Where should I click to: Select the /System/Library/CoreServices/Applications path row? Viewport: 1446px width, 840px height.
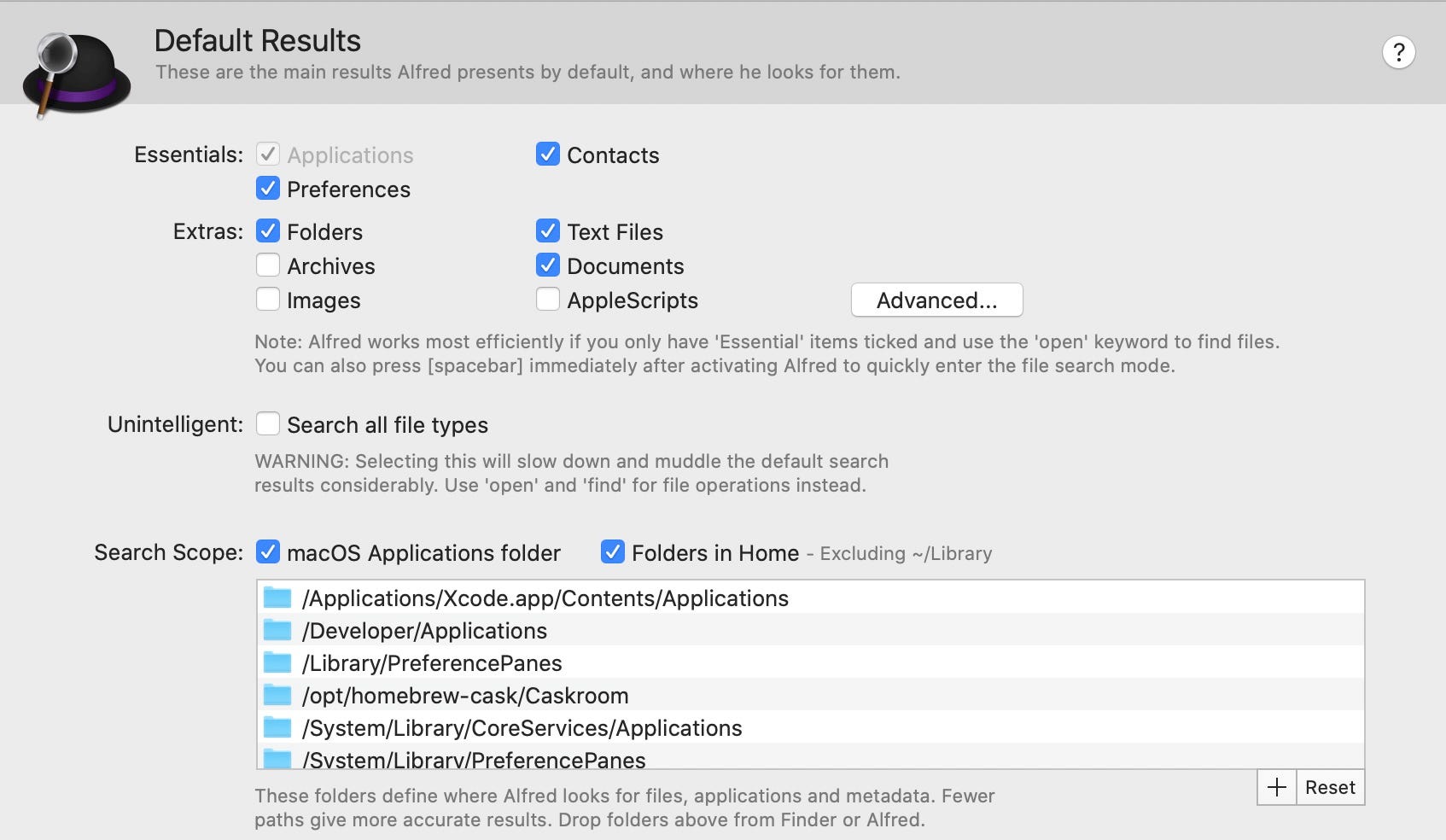tap(810, 727)
